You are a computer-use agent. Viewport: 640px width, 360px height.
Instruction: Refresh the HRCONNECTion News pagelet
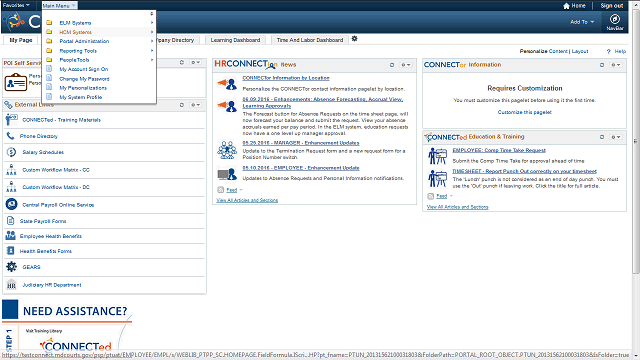[392, 65]
